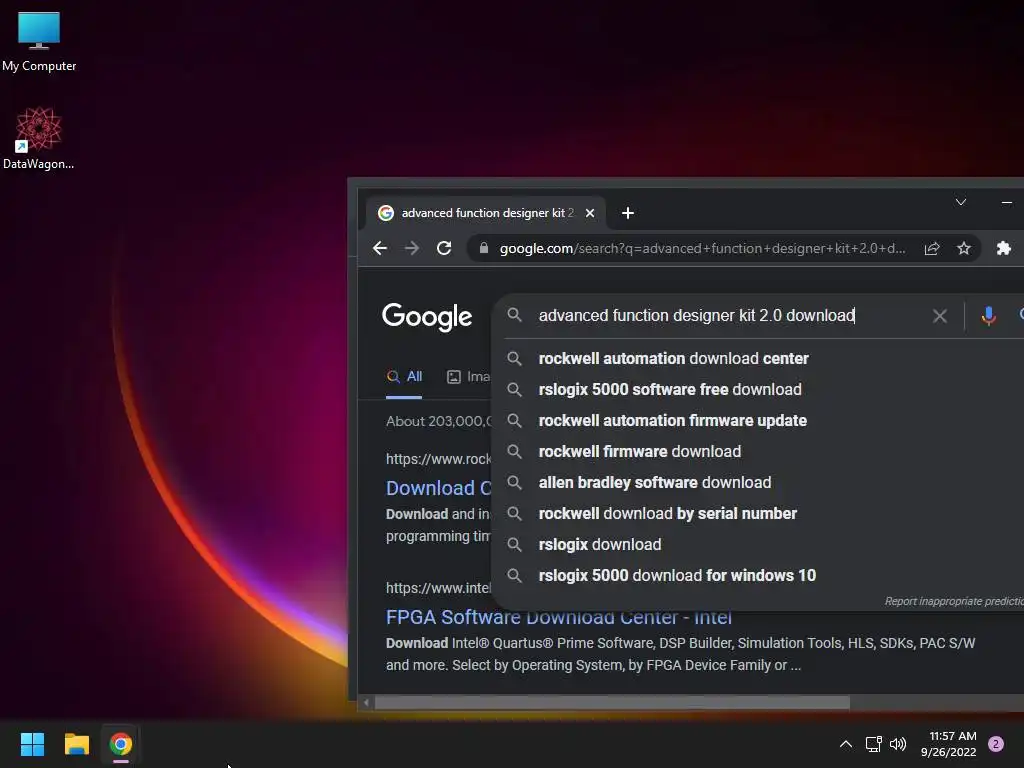Screen dimensions: 1024x768
Task: Click the Chrome taskbar icon
Action: point(121,744)
